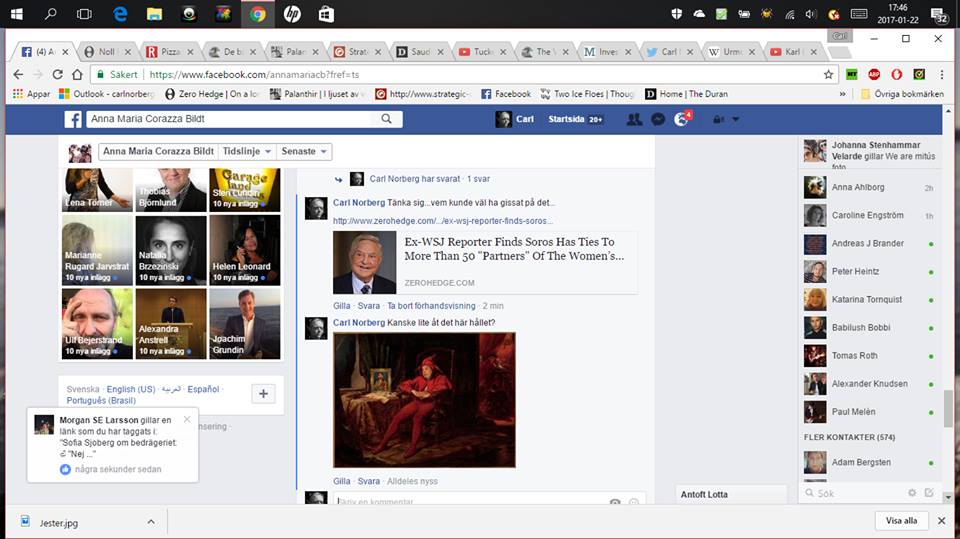Open the chat settings gear icon
The image size is (960, 539).
pos(911,493)
